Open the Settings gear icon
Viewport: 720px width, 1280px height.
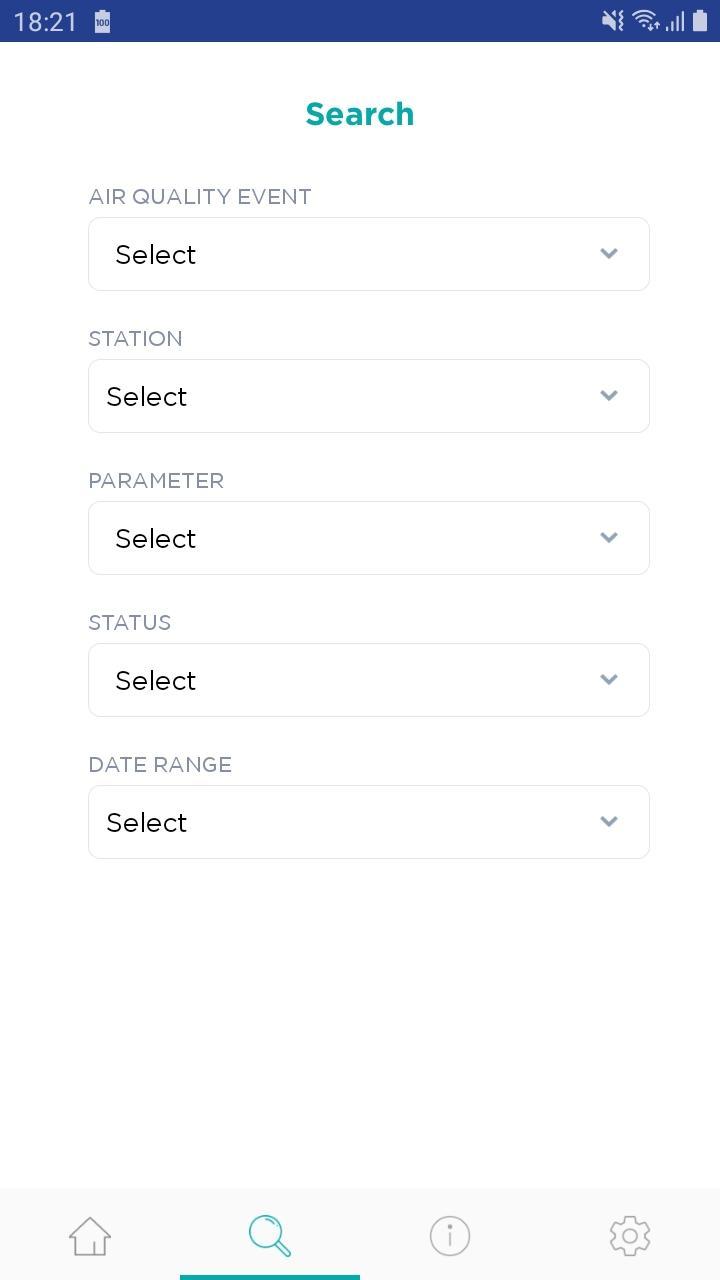pos(630,1236)
